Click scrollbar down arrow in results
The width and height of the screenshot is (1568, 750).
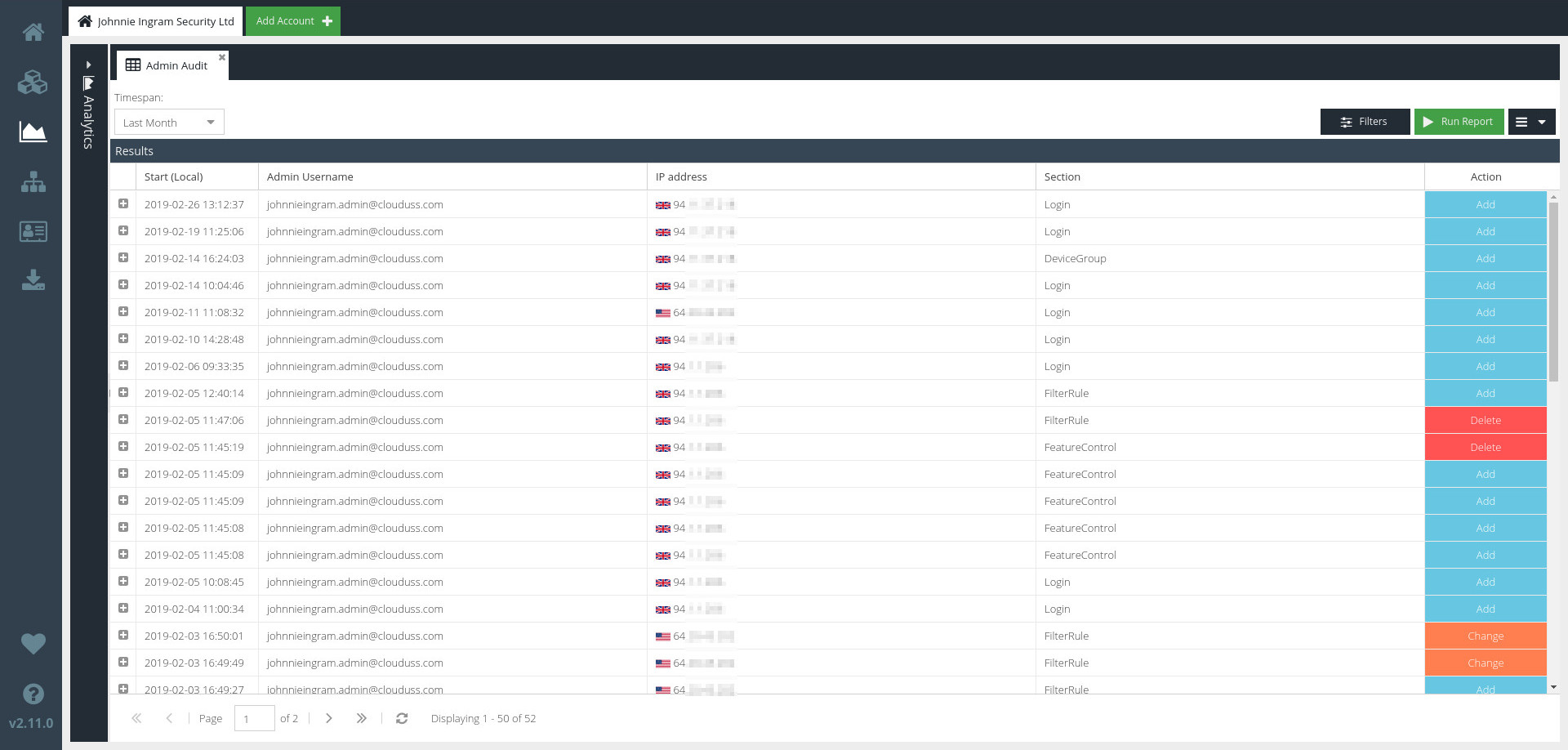[1553, 687]
